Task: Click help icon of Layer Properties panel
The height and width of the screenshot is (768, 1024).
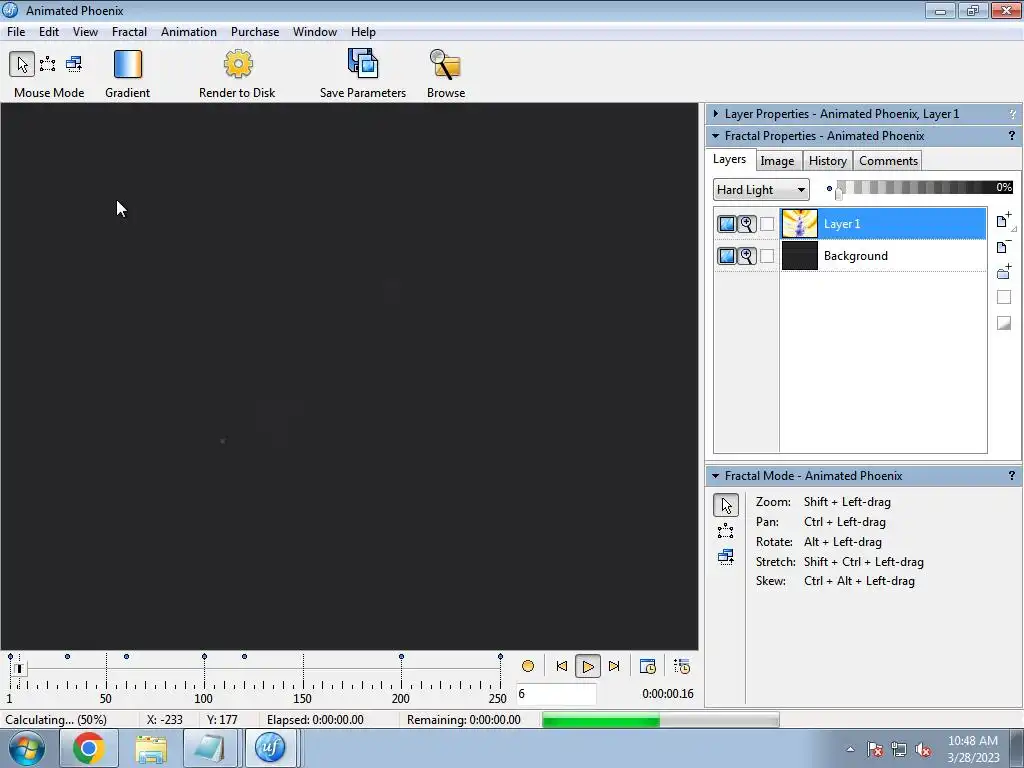Action: click(x=1012, y=114)
